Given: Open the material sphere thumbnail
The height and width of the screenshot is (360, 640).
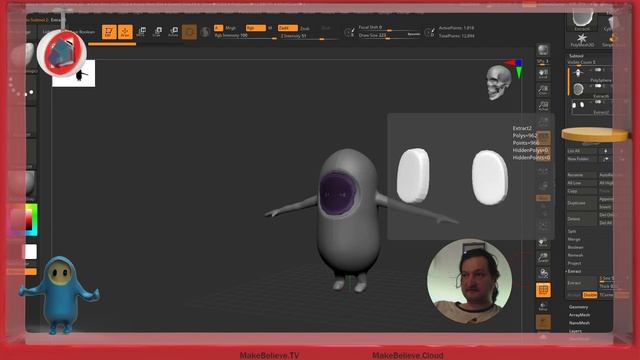Looking at the screenshot, I should 23,183.
